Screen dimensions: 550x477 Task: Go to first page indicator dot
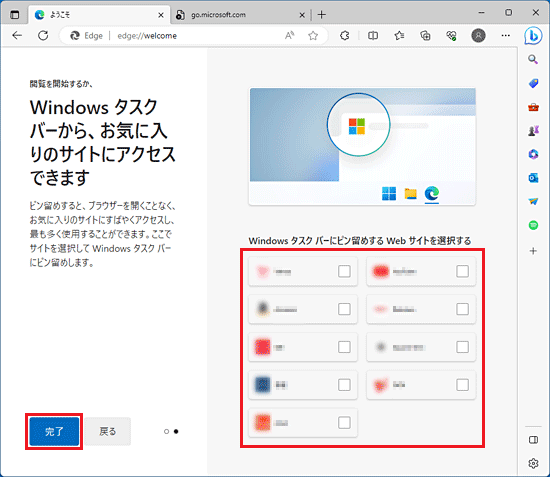pos(167,431)
